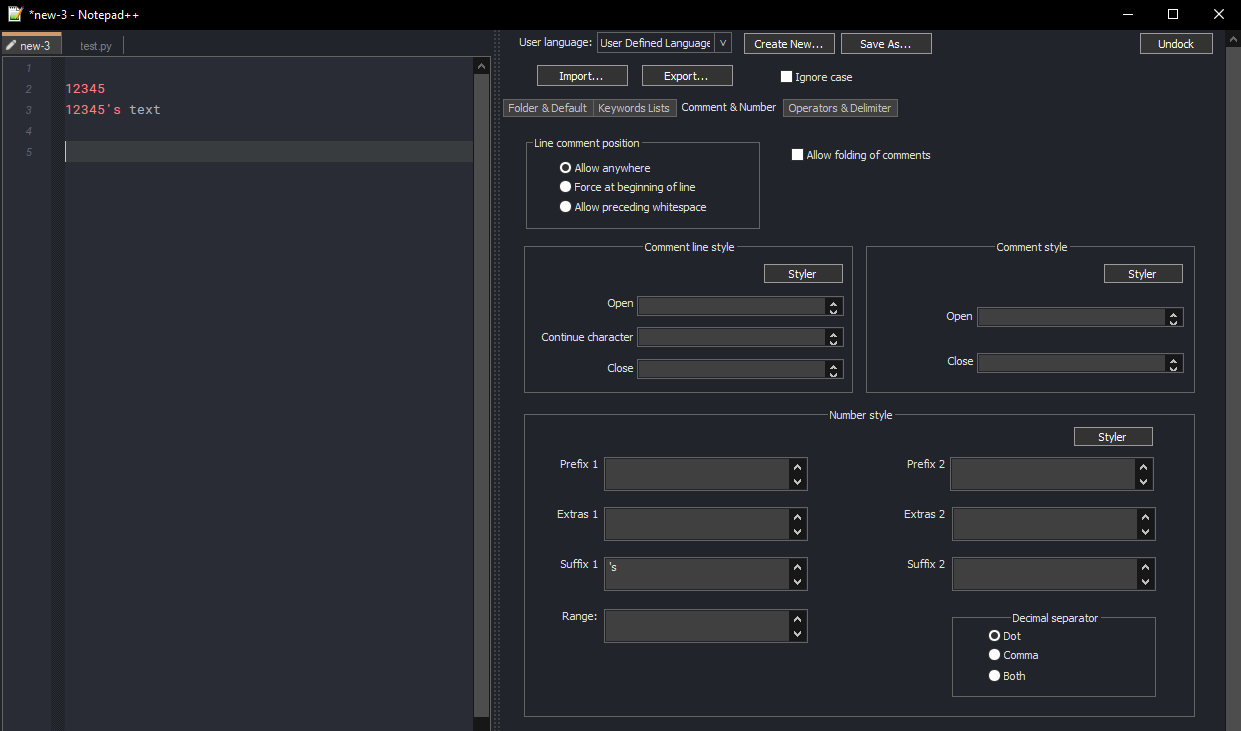Click the spinner of Comment style Open field
The width and height of the screenshot is (1241, 731).
coord(1174,317)
